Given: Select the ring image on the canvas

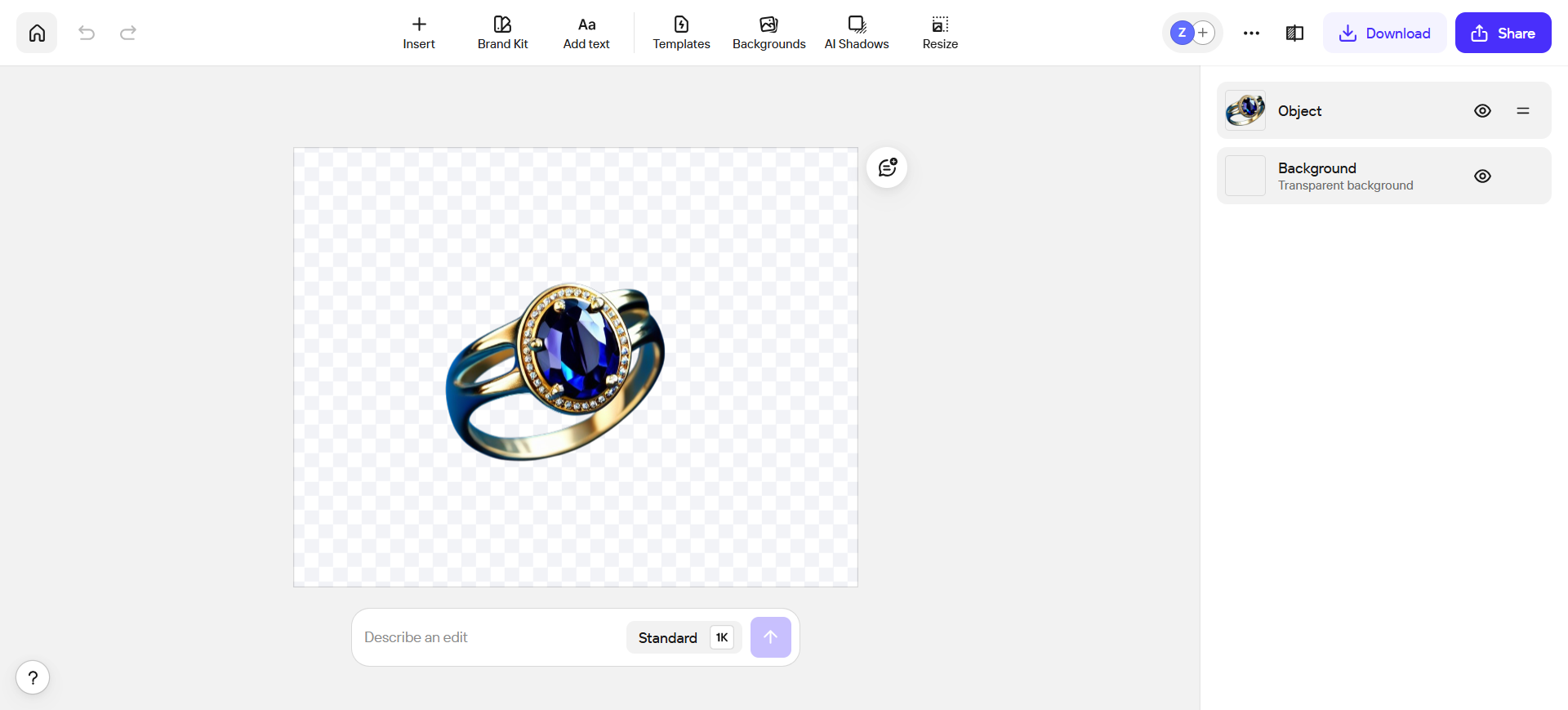Looking at the screenshot, I should click(x=555, y=372).
